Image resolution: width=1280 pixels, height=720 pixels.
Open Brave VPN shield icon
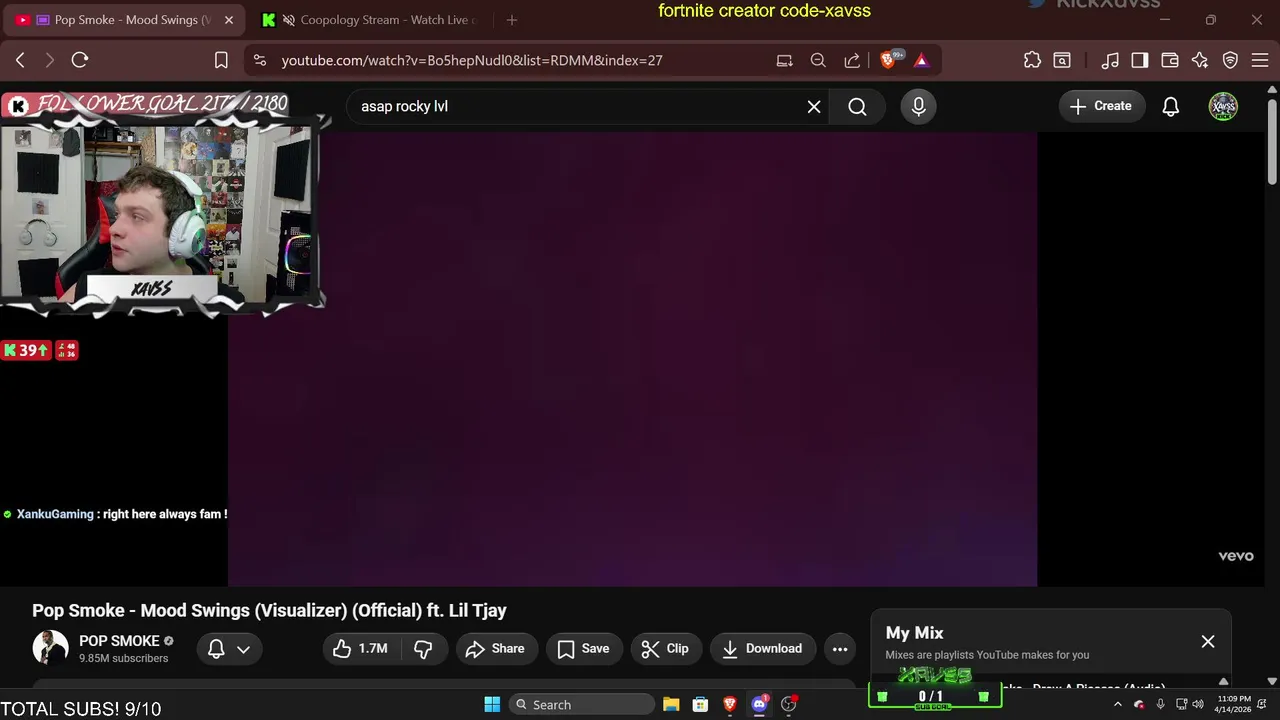pyautogui.click(x=1231, y=60)
